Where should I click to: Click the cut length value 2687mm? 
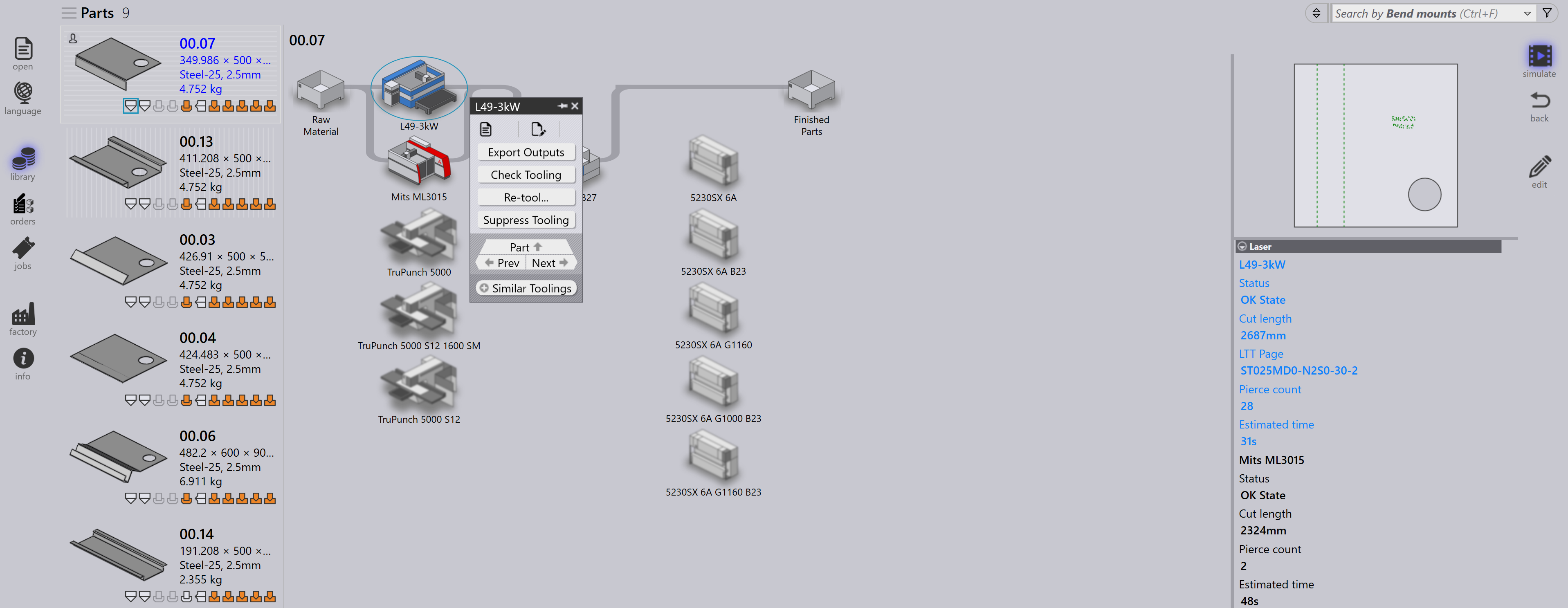point(1263,335)
